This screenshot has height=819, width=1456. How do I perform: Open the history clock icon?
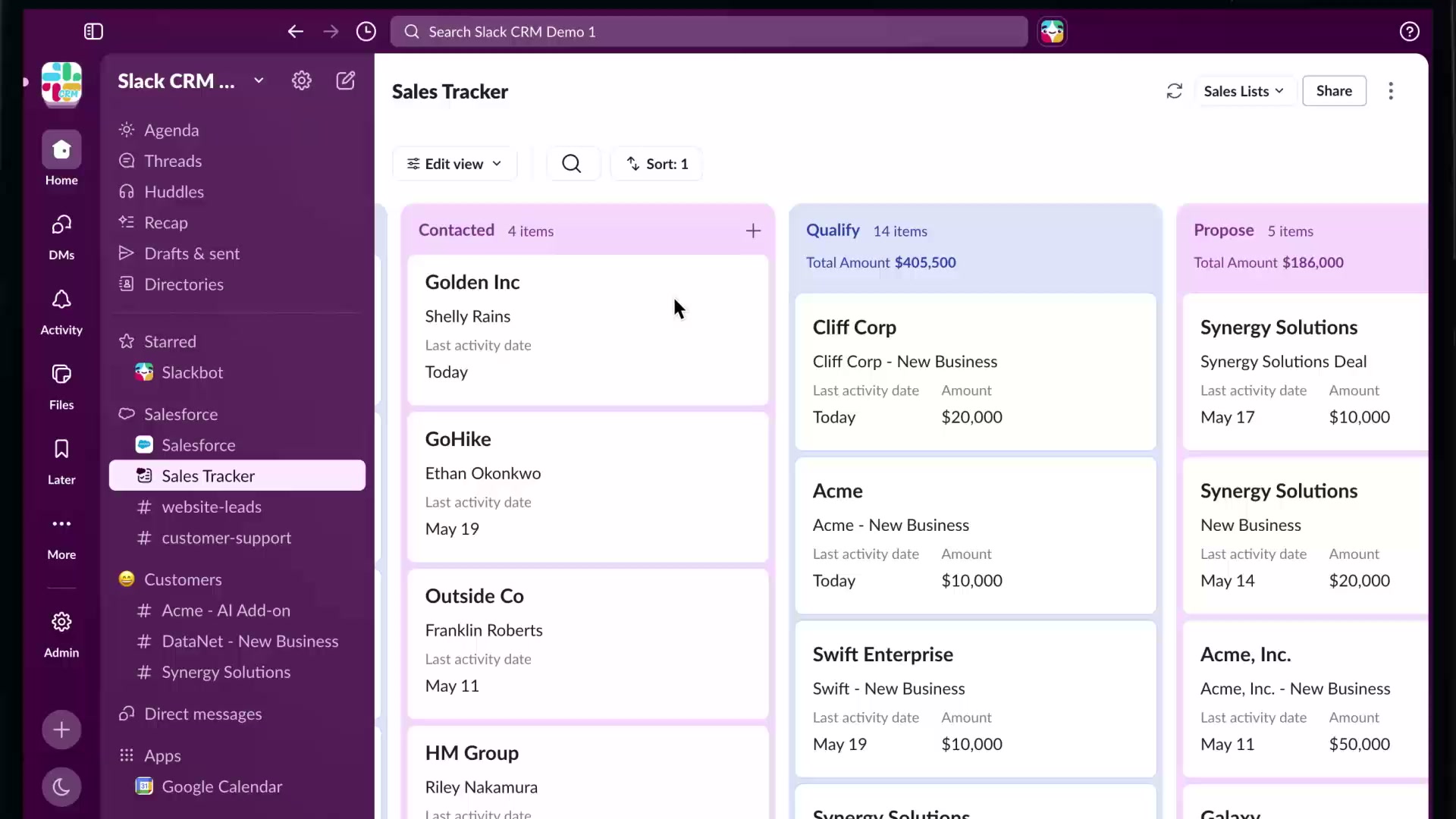click(x=366, y=31)
